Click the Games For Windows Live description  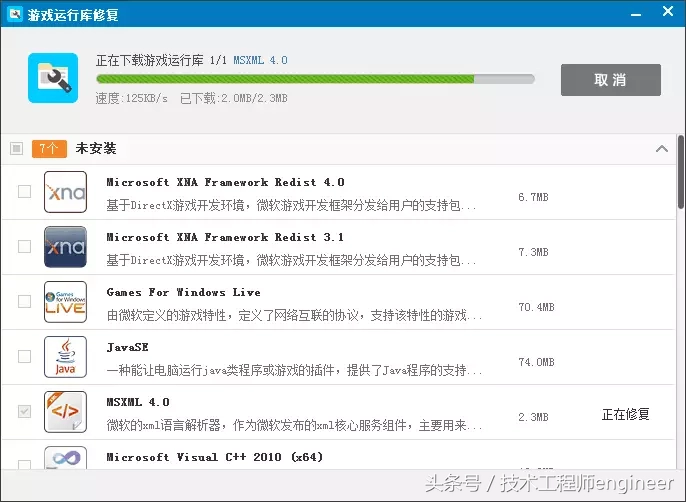point(294,316)
